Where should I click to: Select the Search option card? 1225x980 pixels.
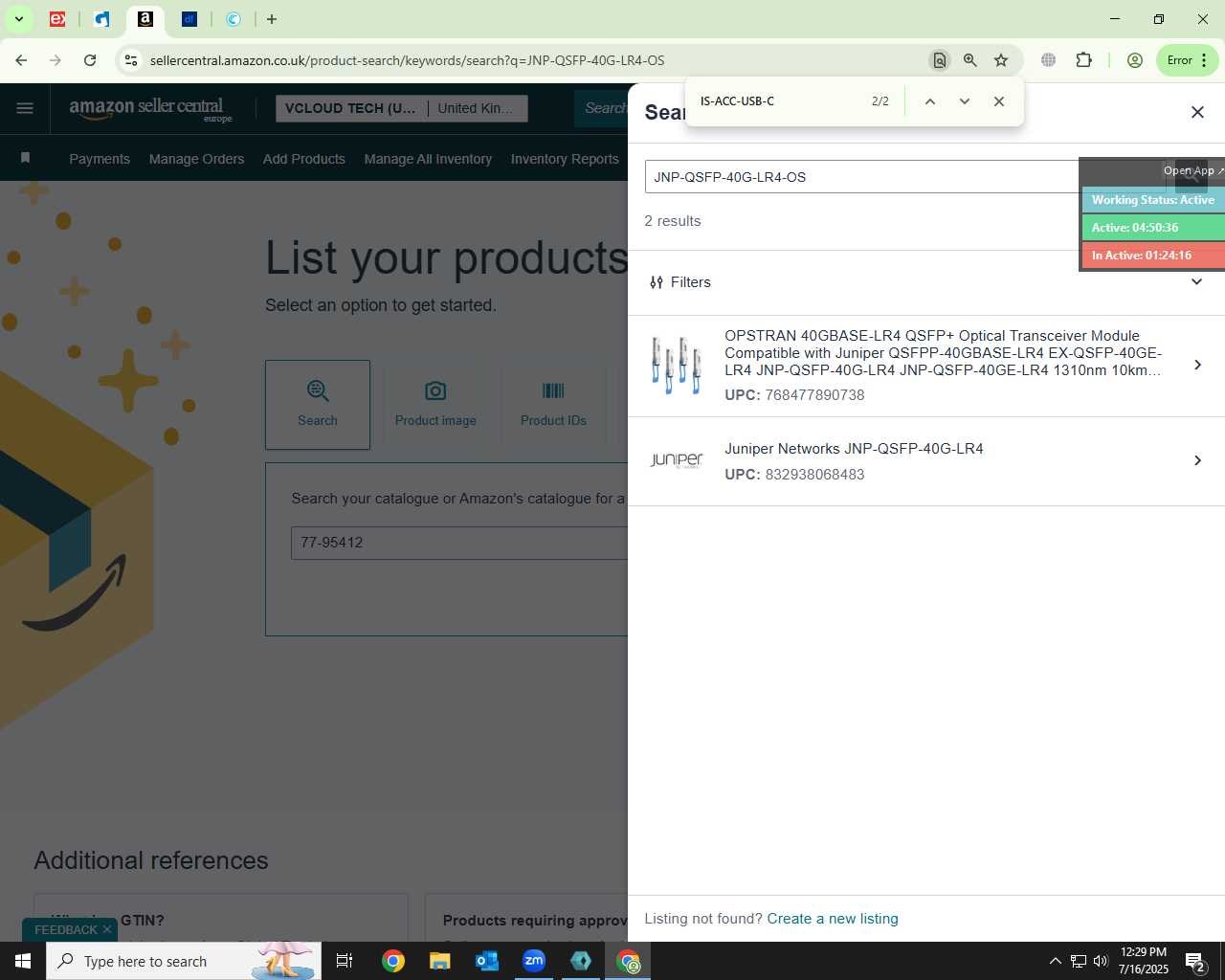point(318,405)
